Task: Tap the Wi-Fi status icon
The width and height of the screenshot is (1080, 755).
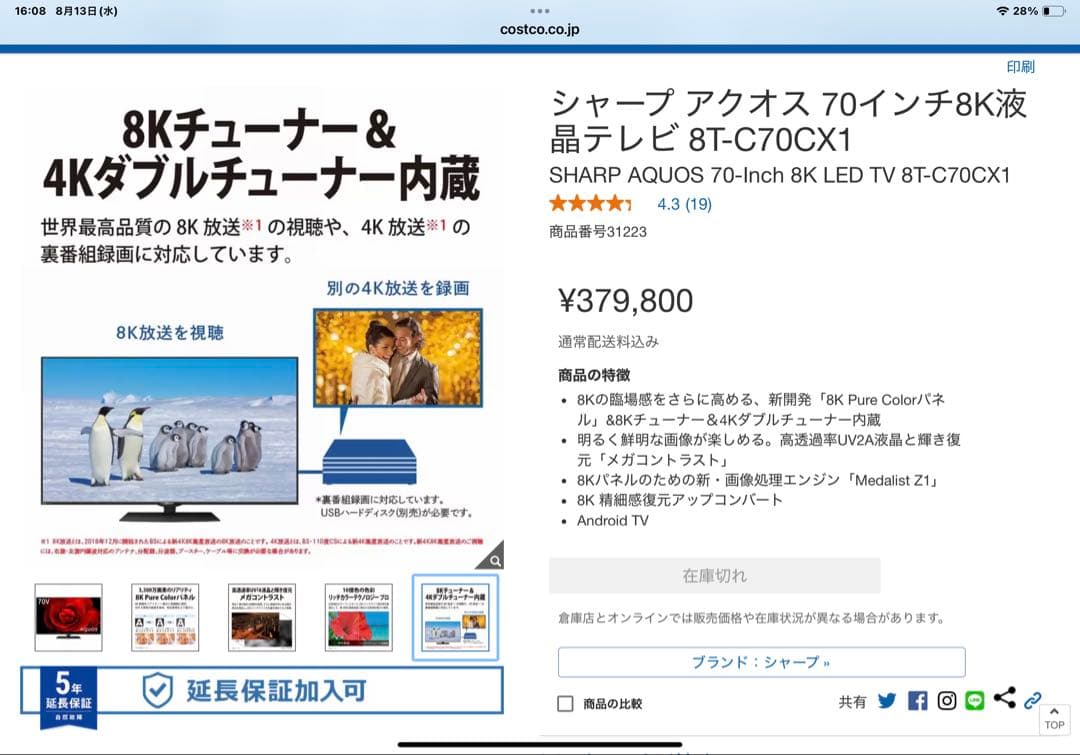Action: point(1002,11)
